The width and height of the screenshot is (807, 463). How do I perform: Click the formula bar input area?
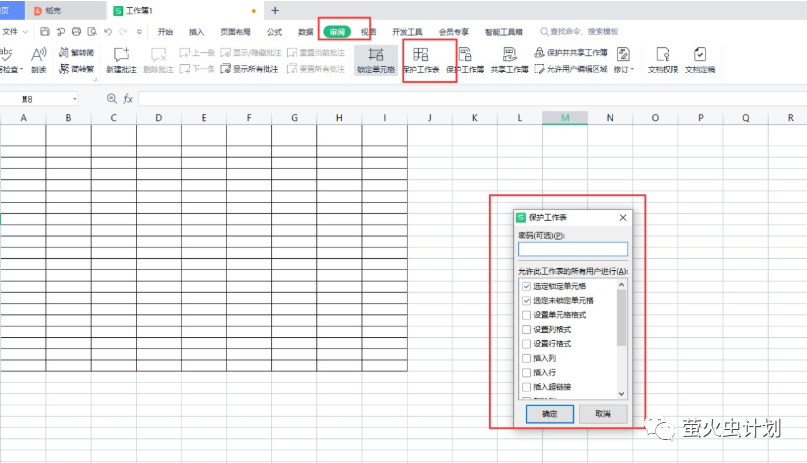(x=472, y=99)
